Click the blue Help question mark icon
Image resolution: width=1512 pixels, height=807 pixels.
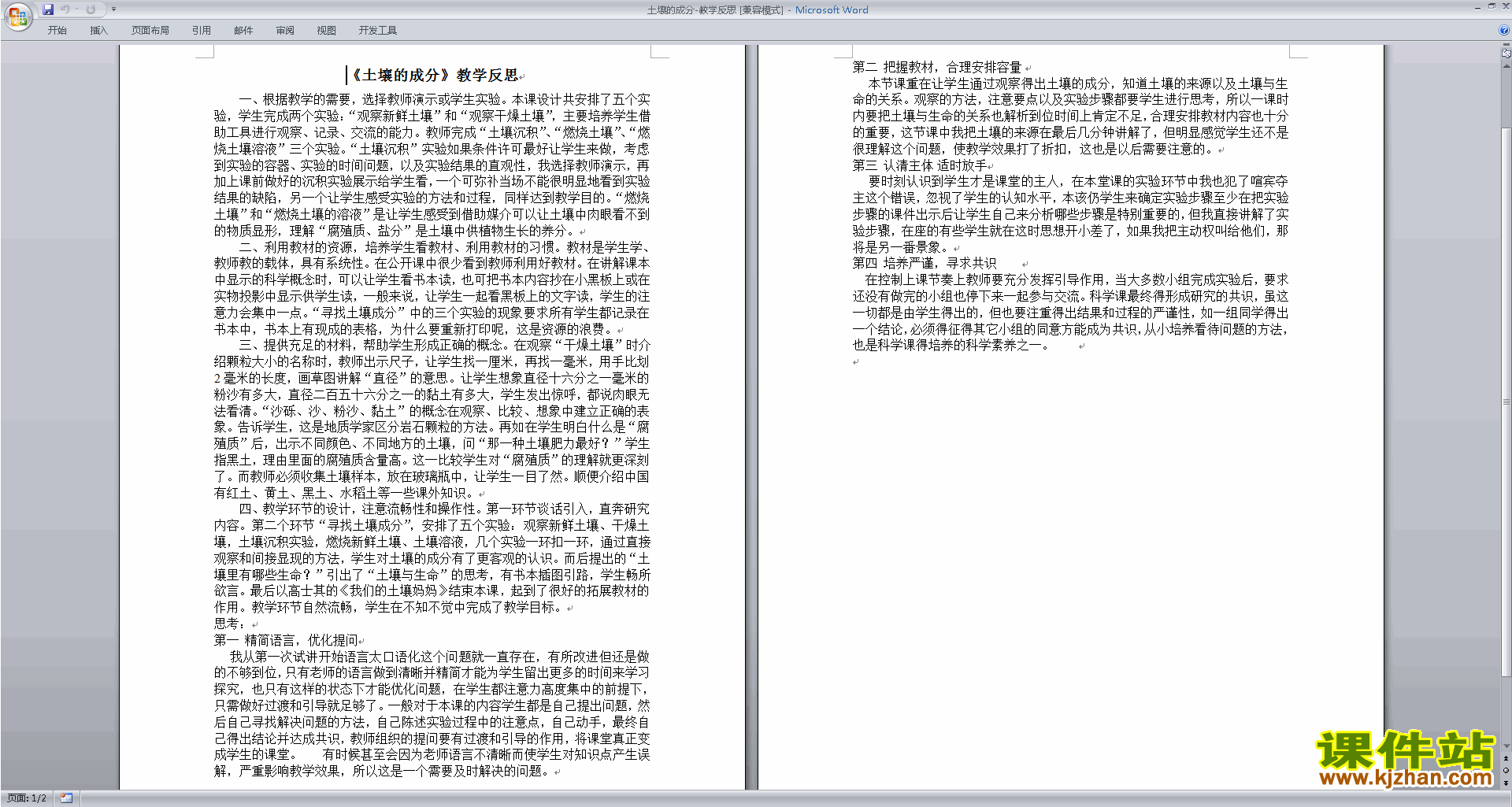[1504, 30]
